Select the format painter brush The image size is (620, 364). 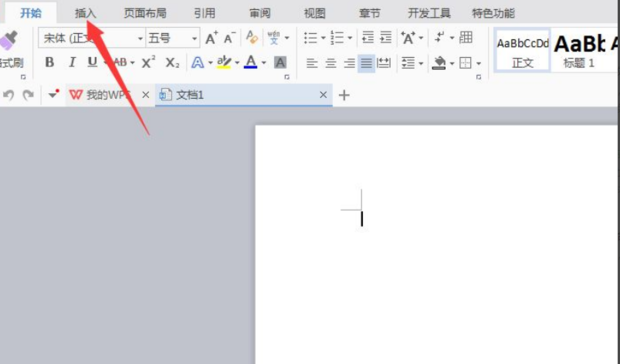click(x=9, y=41)
